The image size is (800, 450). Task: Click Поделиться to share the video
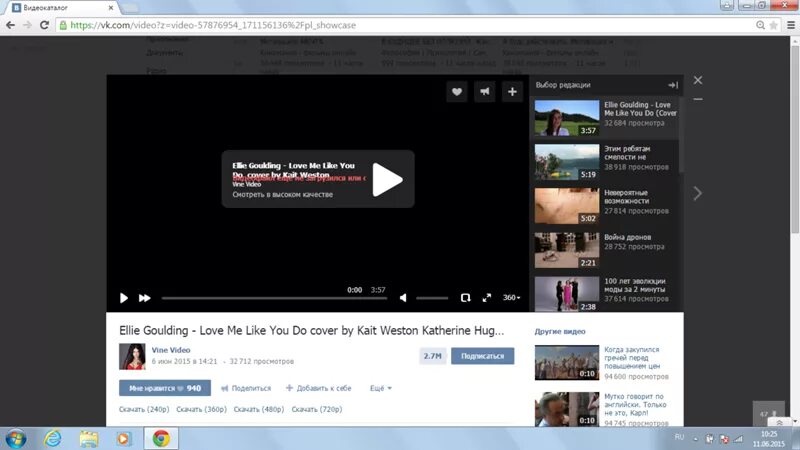pyautogui.click(x=246, y=388)
